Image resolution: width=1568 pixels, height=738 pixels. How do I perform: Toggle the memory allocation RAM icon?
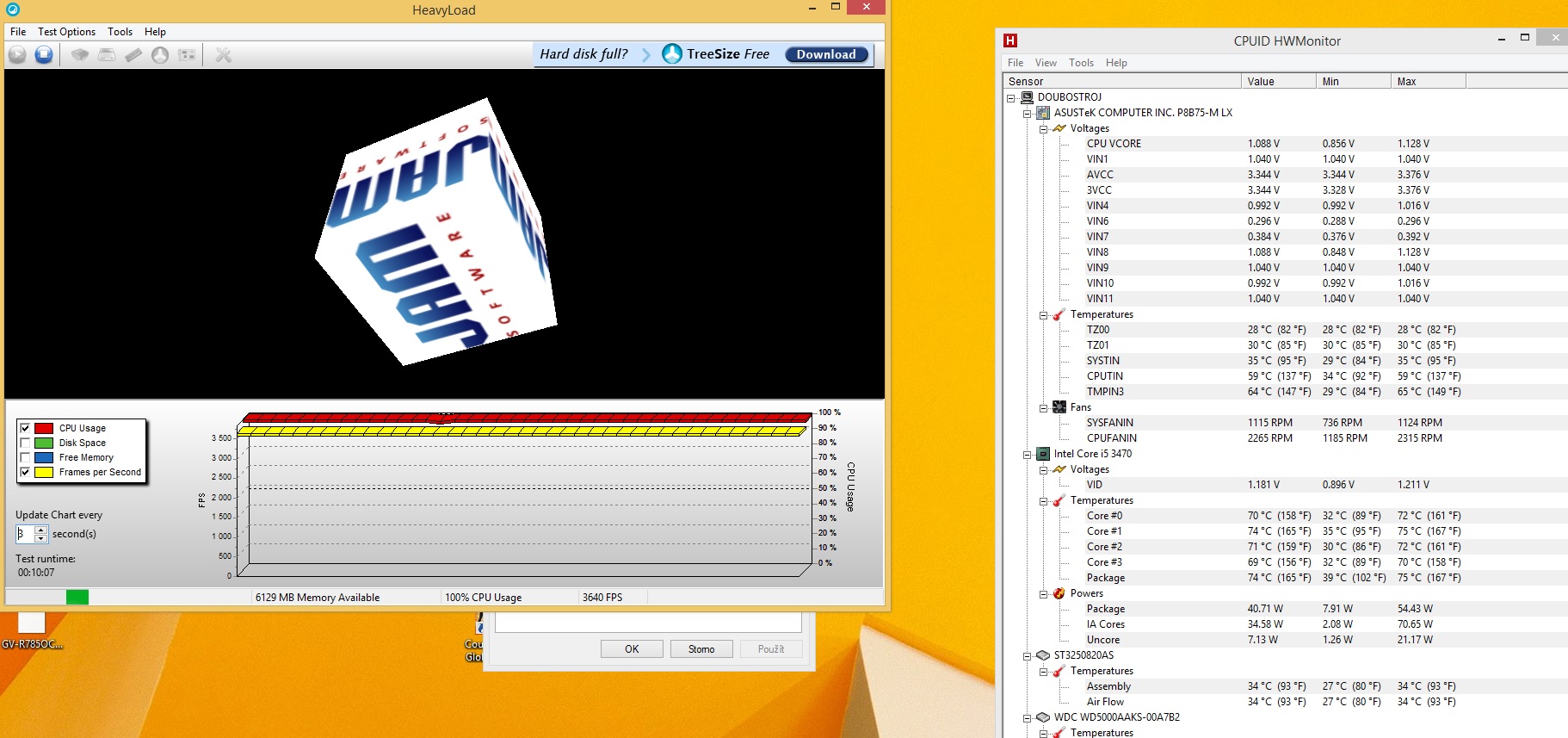coord(133,55)
